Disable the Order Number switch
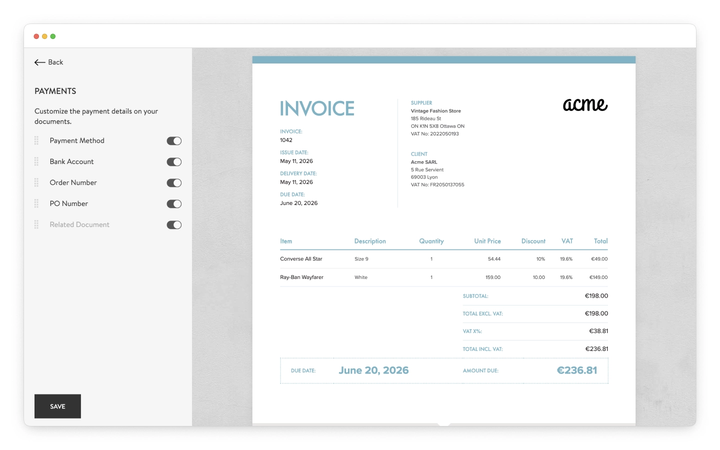Screen dimensions: 720x450 [174, 183]
